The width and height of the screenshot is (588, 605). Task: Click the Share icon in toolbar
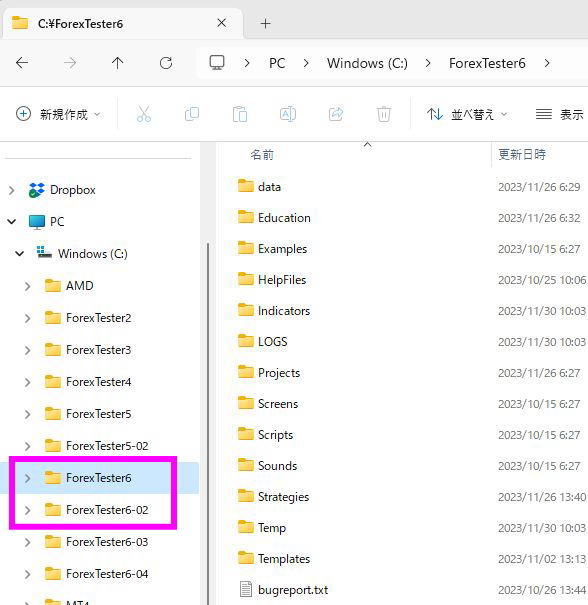[x=336, y=114]
